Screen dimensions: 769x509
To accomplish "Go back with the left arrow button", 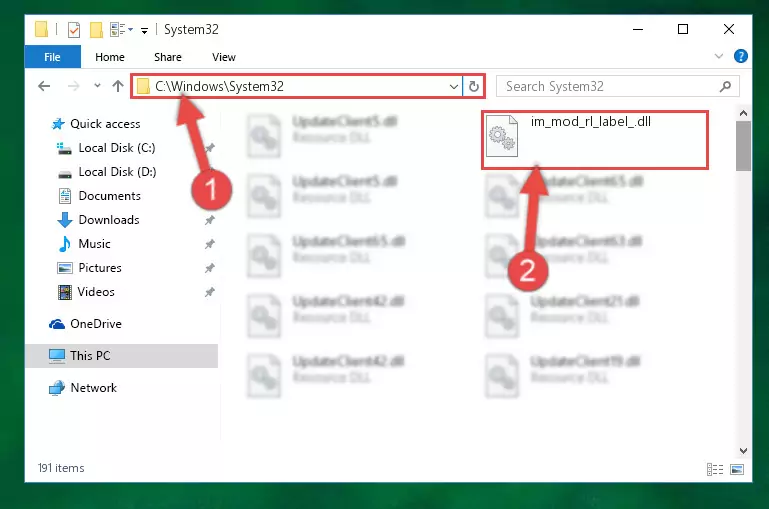I will [44, 86].
